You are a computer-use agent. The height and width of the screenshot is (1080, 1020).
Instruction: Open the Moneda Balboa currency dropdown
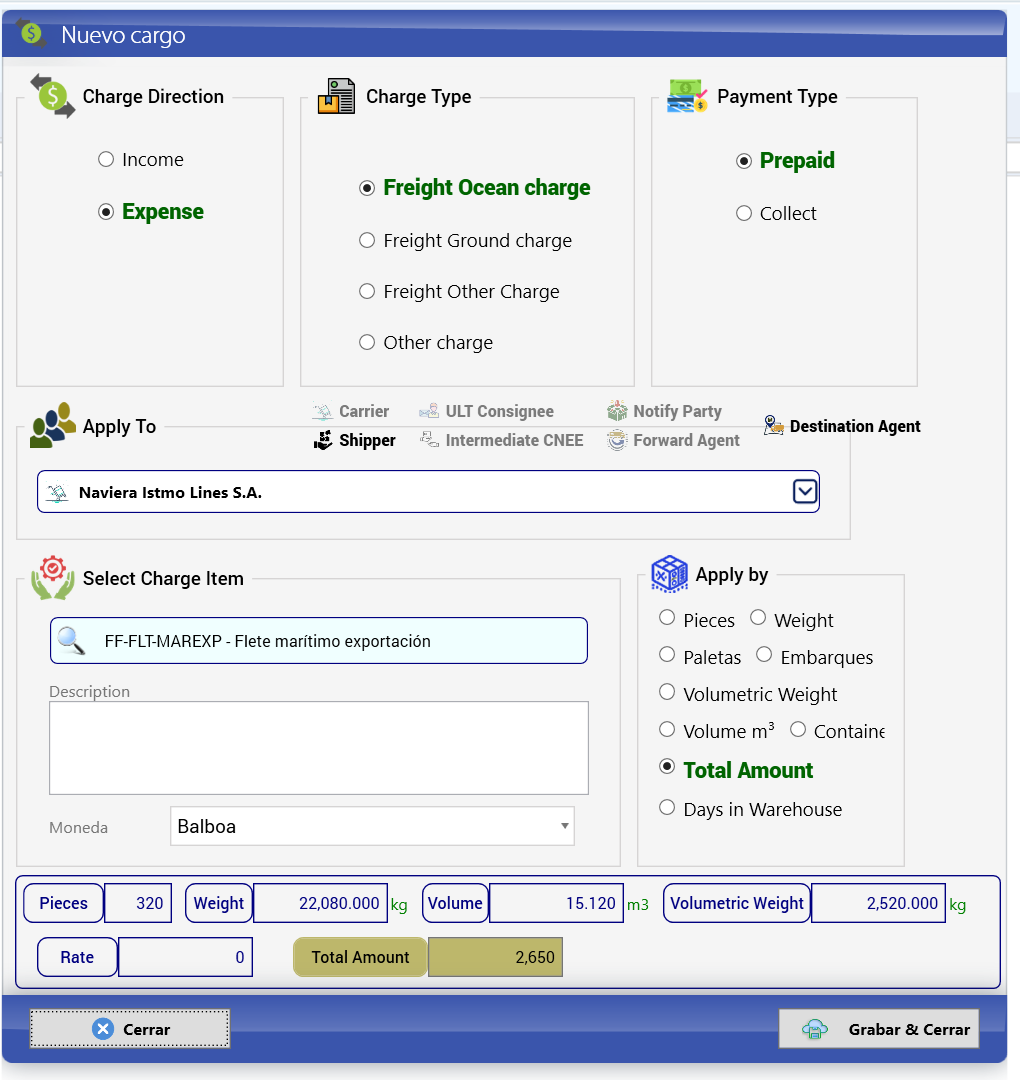pos(372,826)
